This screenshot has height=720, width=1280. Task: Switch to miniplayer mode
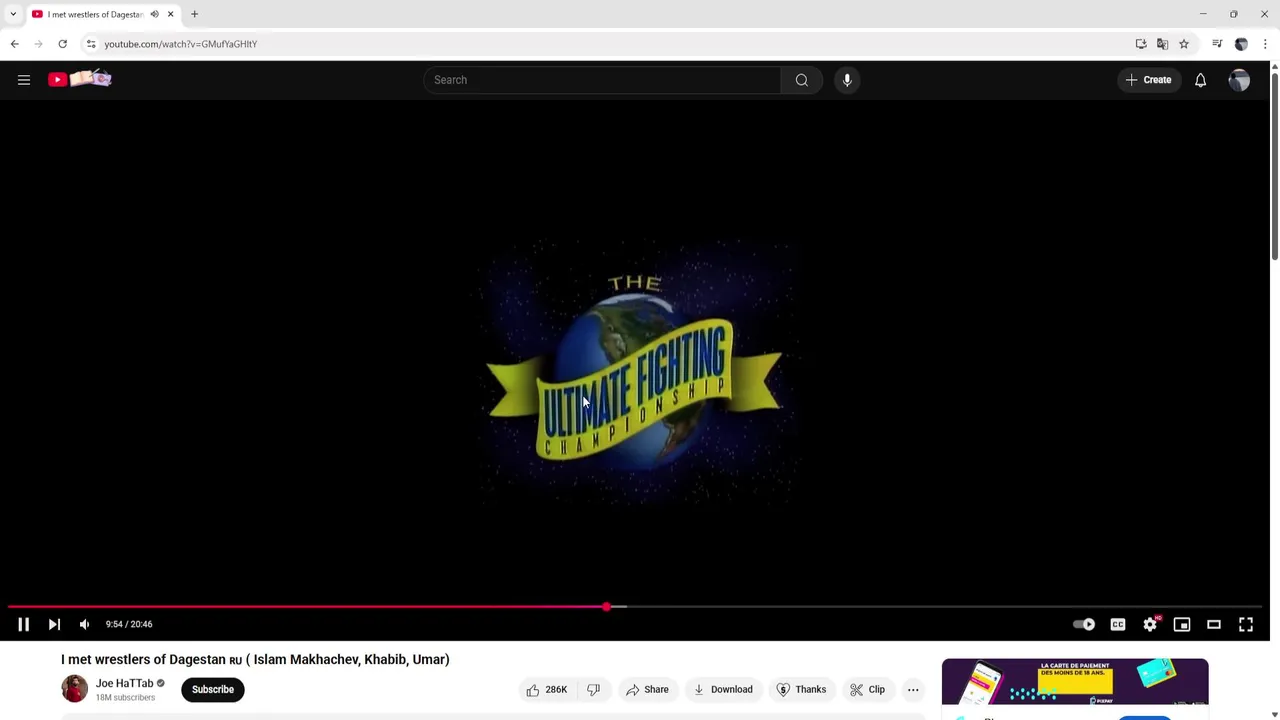click(x=1182, y=624)
